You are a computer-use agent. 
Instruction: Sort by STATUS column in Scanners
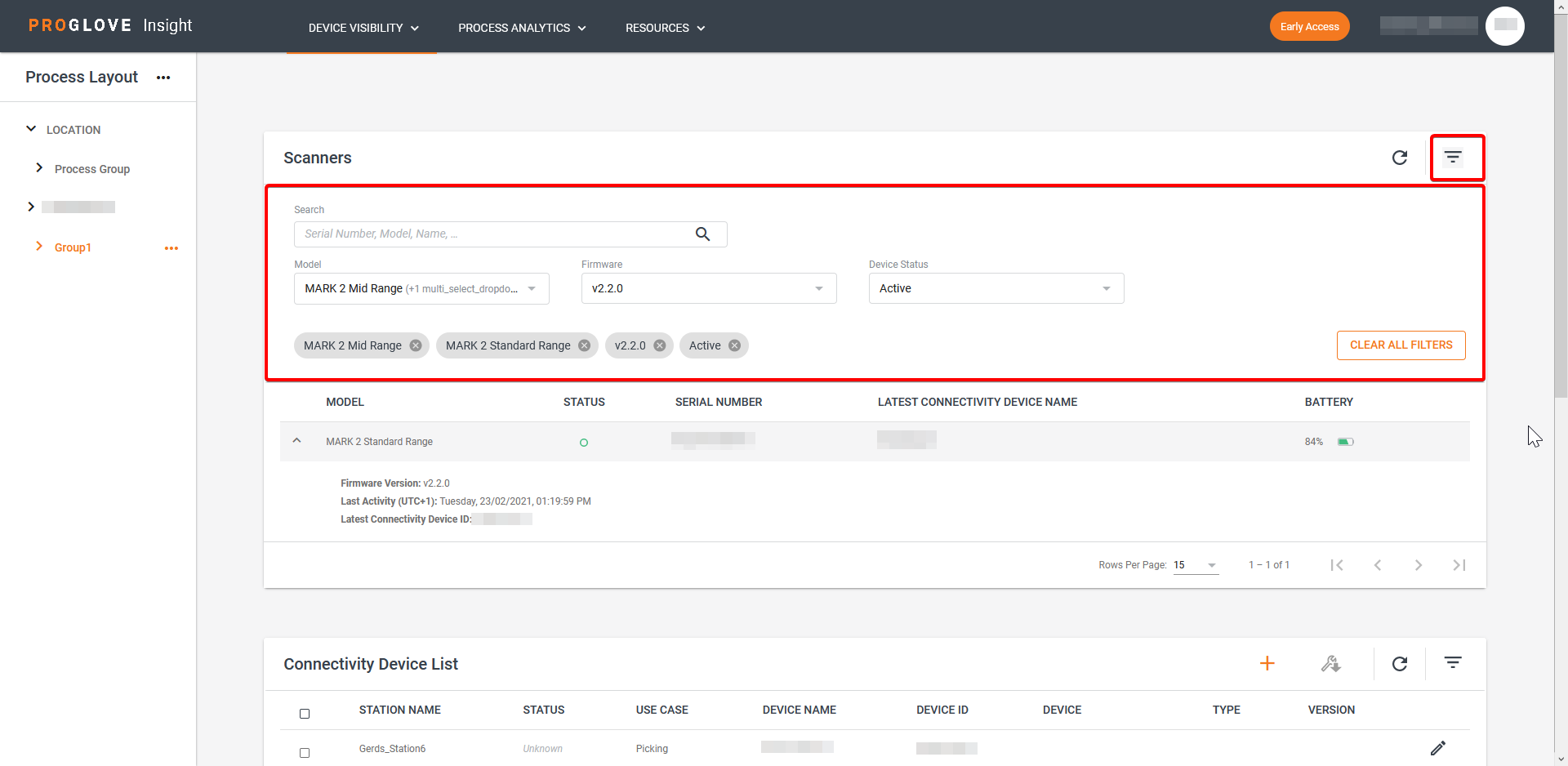coord(584,402)
